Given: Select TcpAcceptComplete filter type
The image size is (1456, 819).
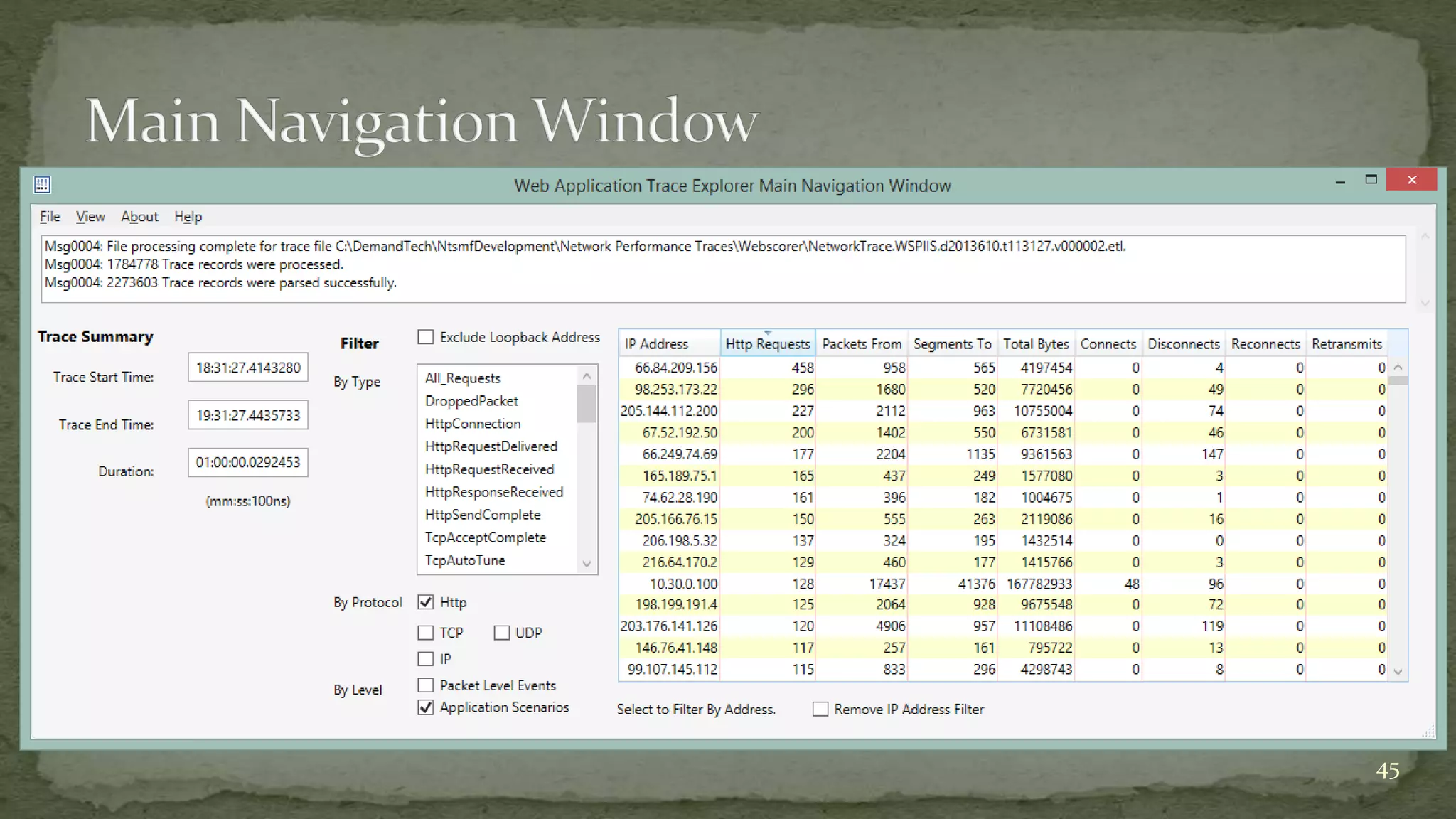Looking at the screenshot, I should [x=485, y=537].
